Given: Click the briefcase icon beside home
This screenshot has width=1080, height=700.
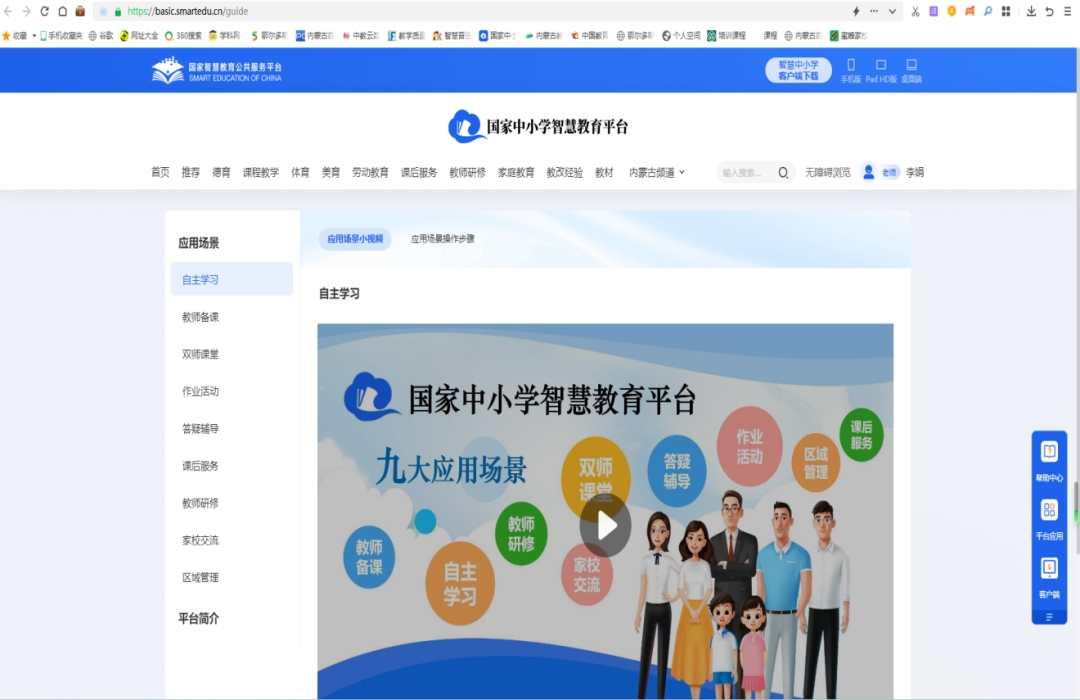Looking at the screenshot, I should (x=80, y=11).
